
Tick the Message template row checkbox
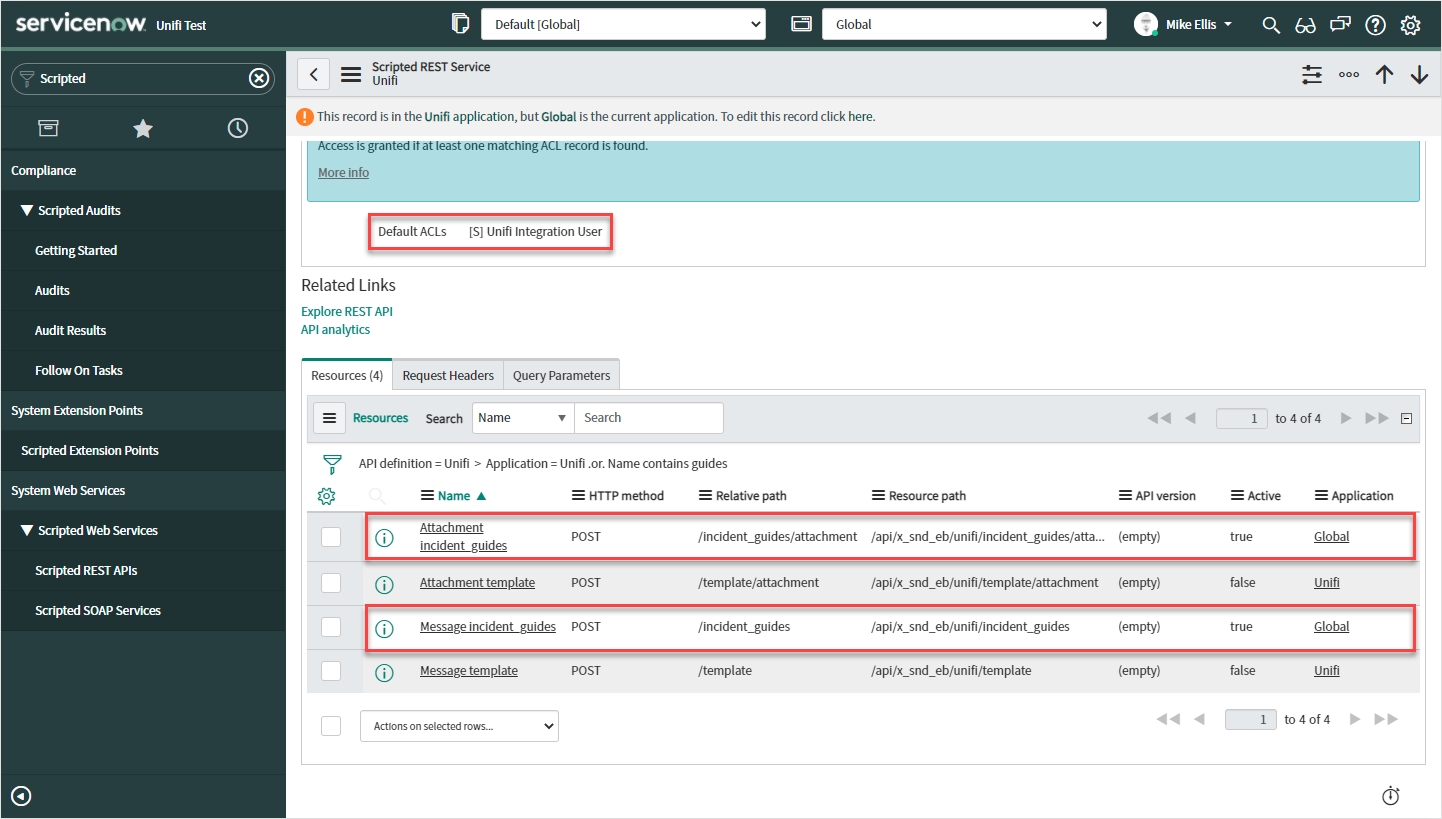tap(331, 671)
